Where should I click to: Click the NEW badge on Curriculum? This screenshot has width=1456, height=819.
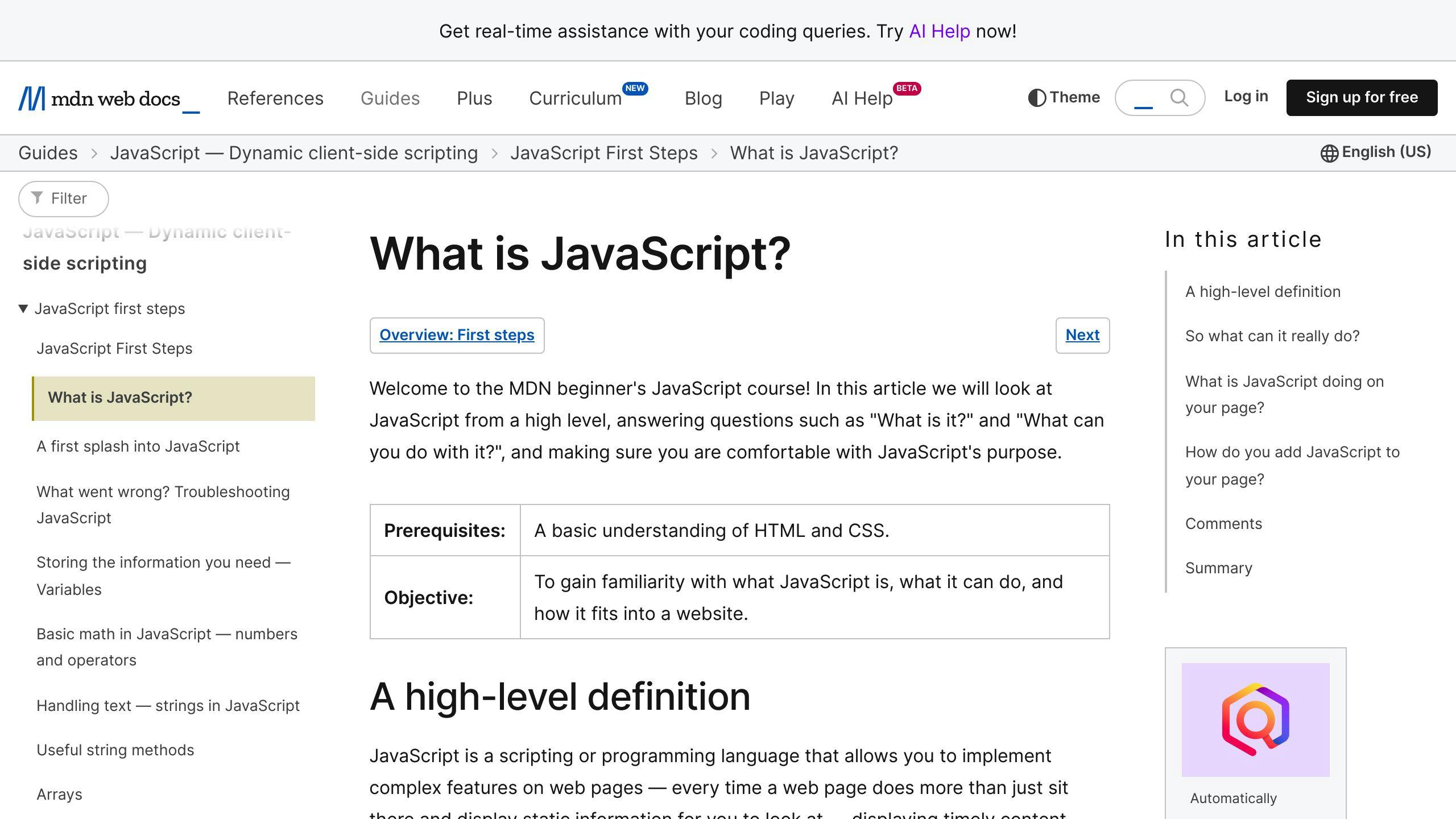tap(635, 88)
